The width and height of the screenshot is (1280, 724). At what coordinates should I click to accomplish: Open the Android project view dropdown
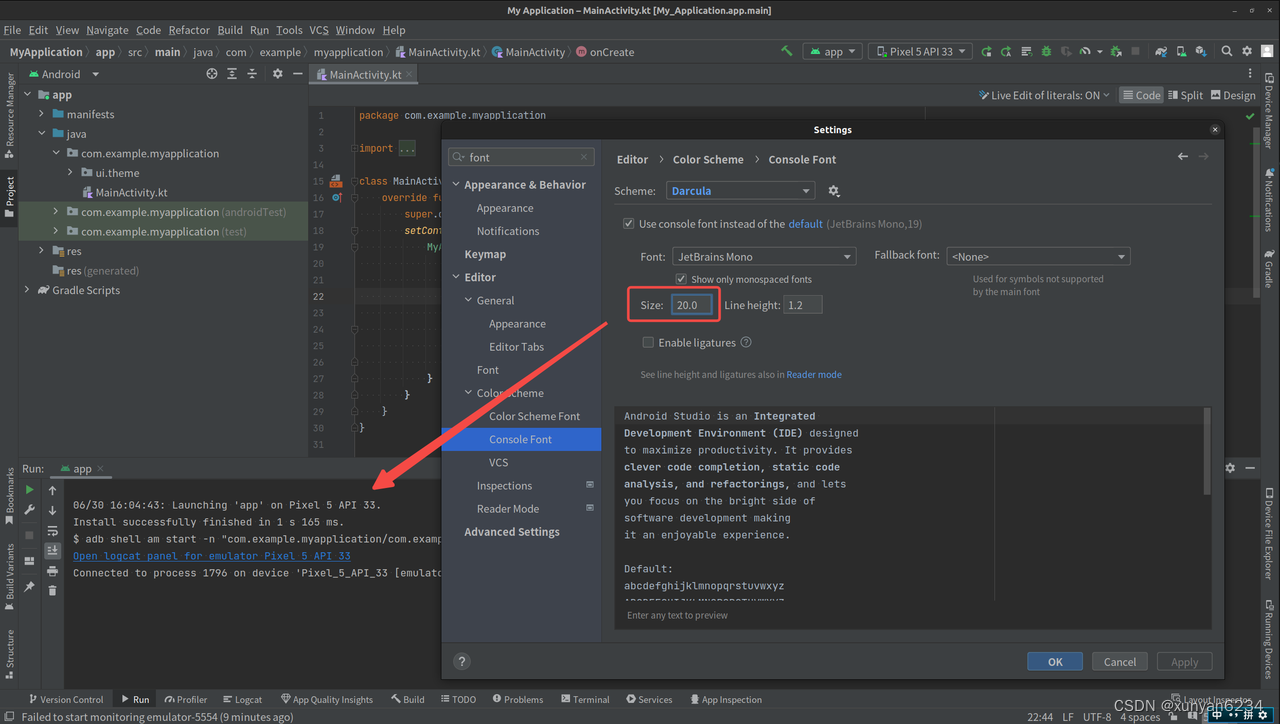pyautogui.click(x=63, y=74)
